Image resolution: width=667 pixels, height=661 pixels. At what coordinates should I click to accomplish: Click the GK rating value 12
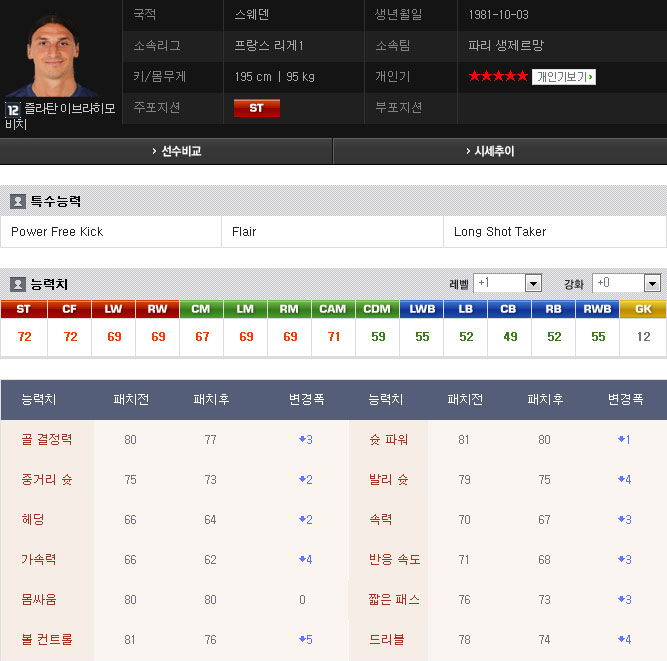click(644, 337)
